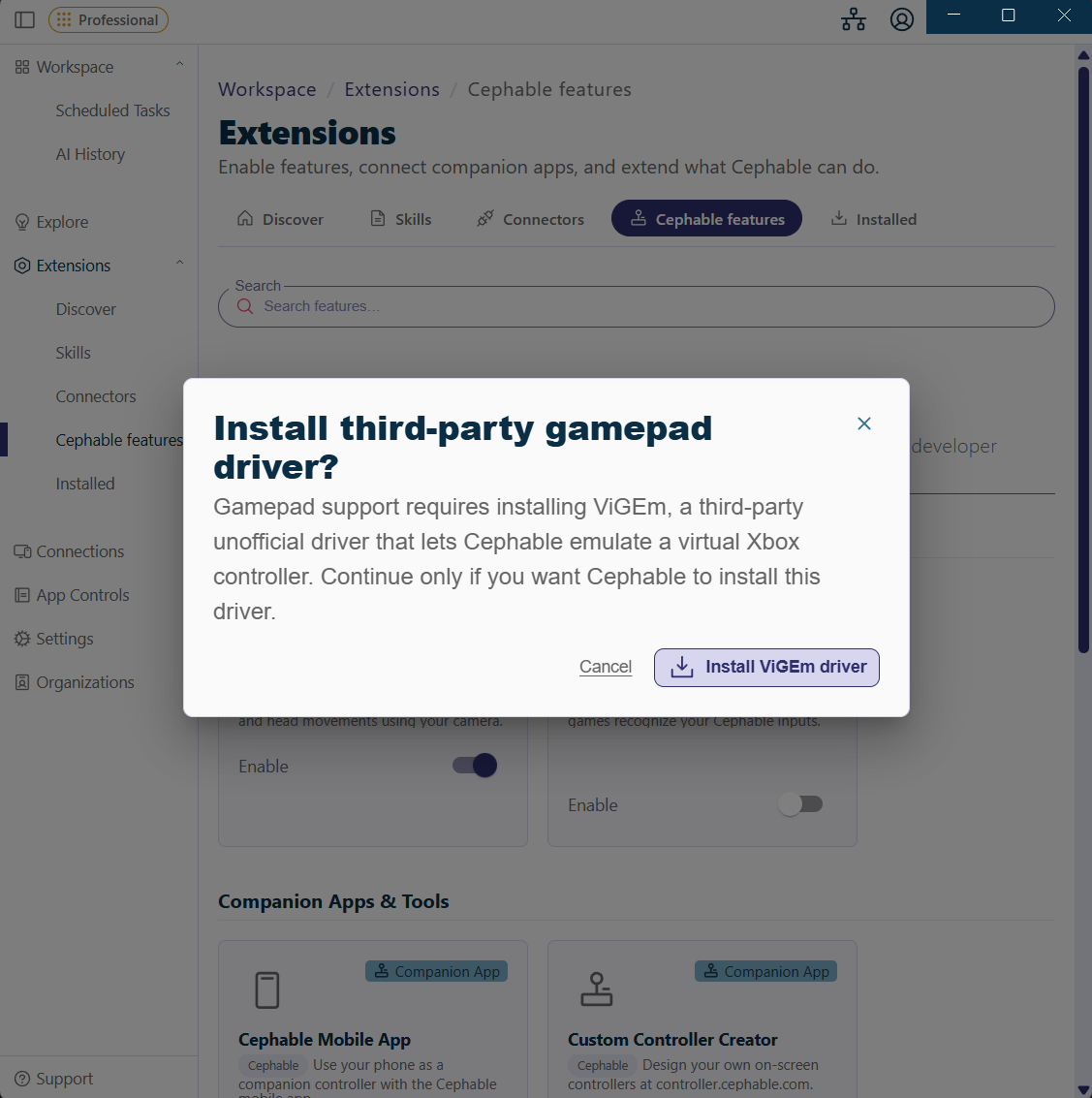Screen dimensions: 1092x1098
Task: Click the scrollbar down arrow
Action: pos(1083,1091)
